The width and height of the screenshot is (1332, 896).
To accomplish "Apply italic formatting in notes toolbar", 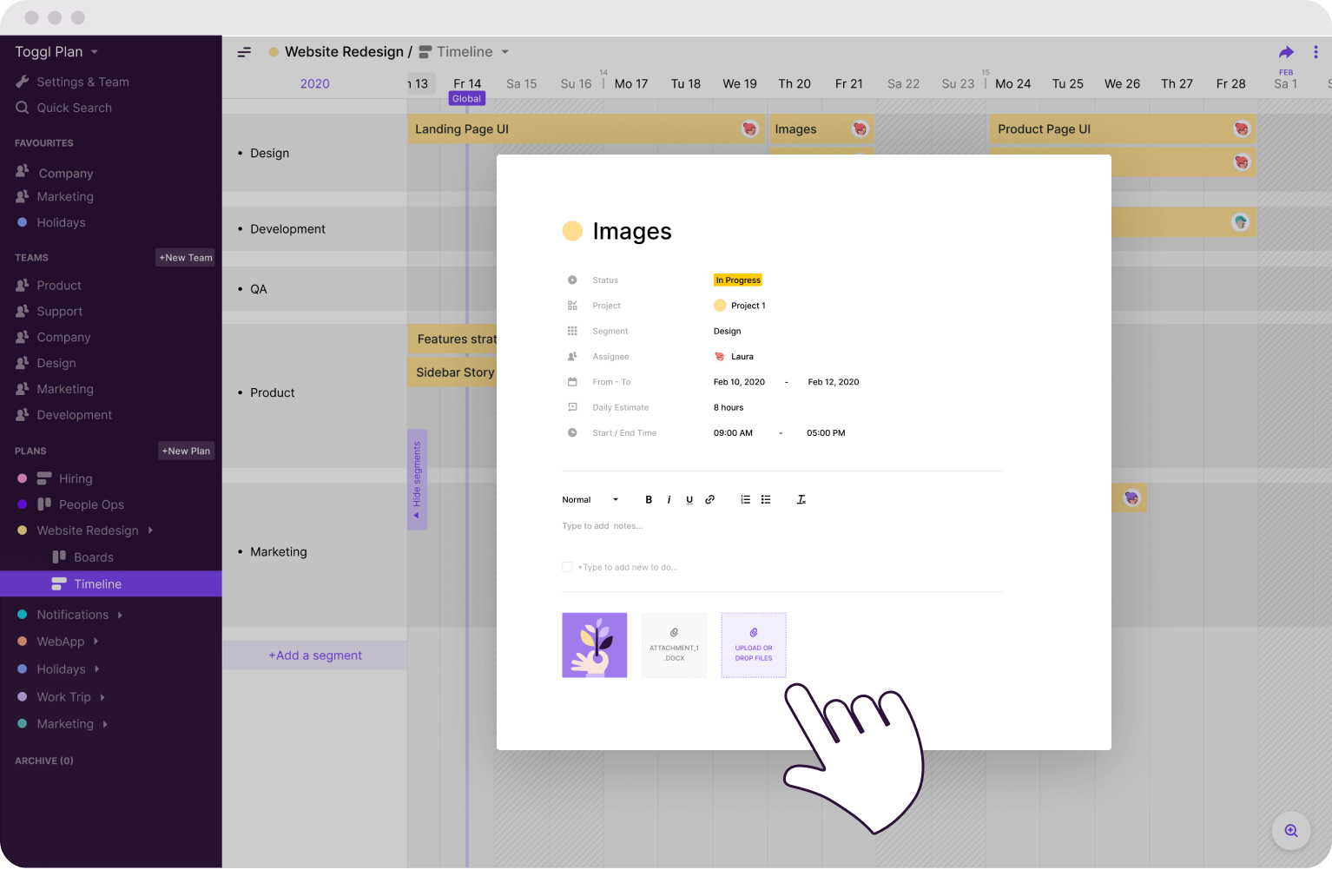I will 669,500.
